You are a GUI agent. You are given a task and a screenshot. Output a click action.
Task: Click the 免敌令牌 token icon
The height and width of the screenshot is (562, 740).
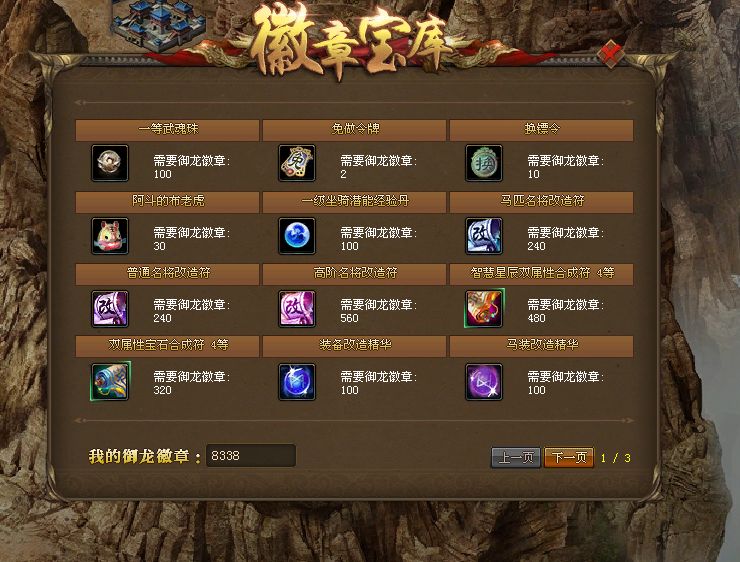[297, 163]
